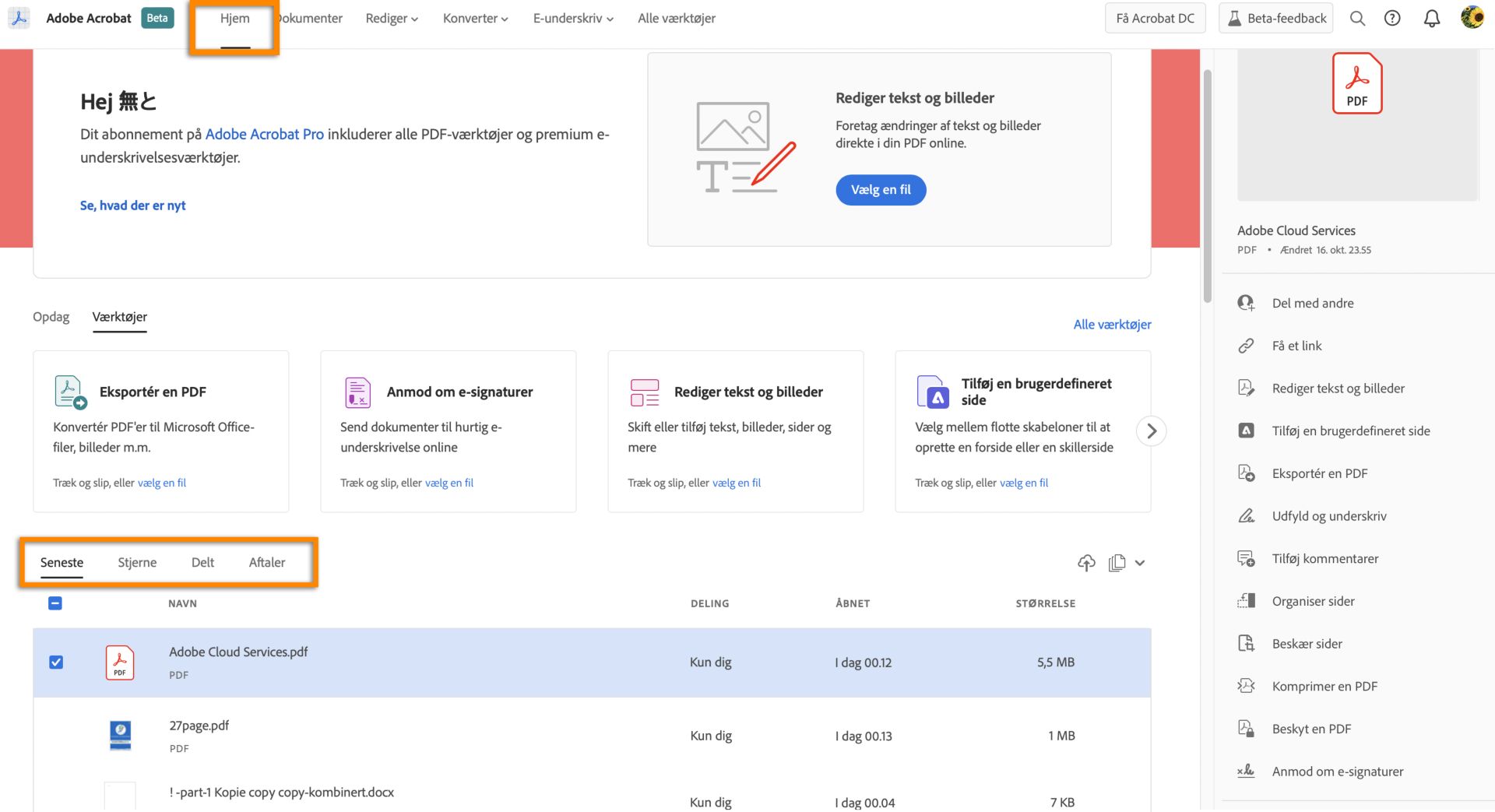Viewport: 1495px width, 812px height.
Task: Click the Adobe Acrobat logo icon
Action: click(19, 18)
